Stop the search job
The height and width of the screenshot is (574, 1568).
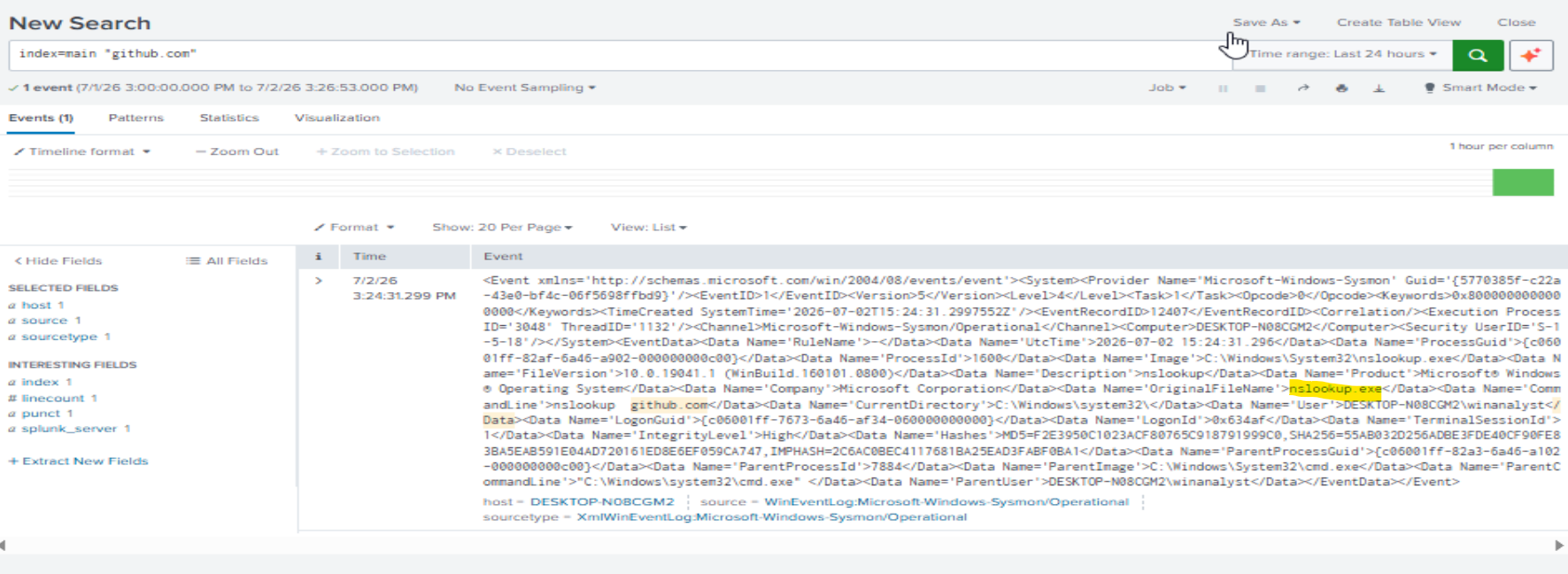[x=1260, y=88]
